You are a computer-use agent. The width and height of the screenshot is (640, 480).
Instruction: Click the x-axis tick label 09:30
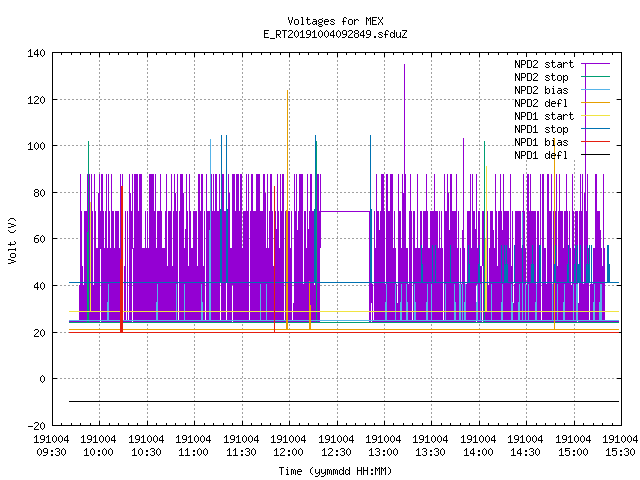[x=51, y=452]
